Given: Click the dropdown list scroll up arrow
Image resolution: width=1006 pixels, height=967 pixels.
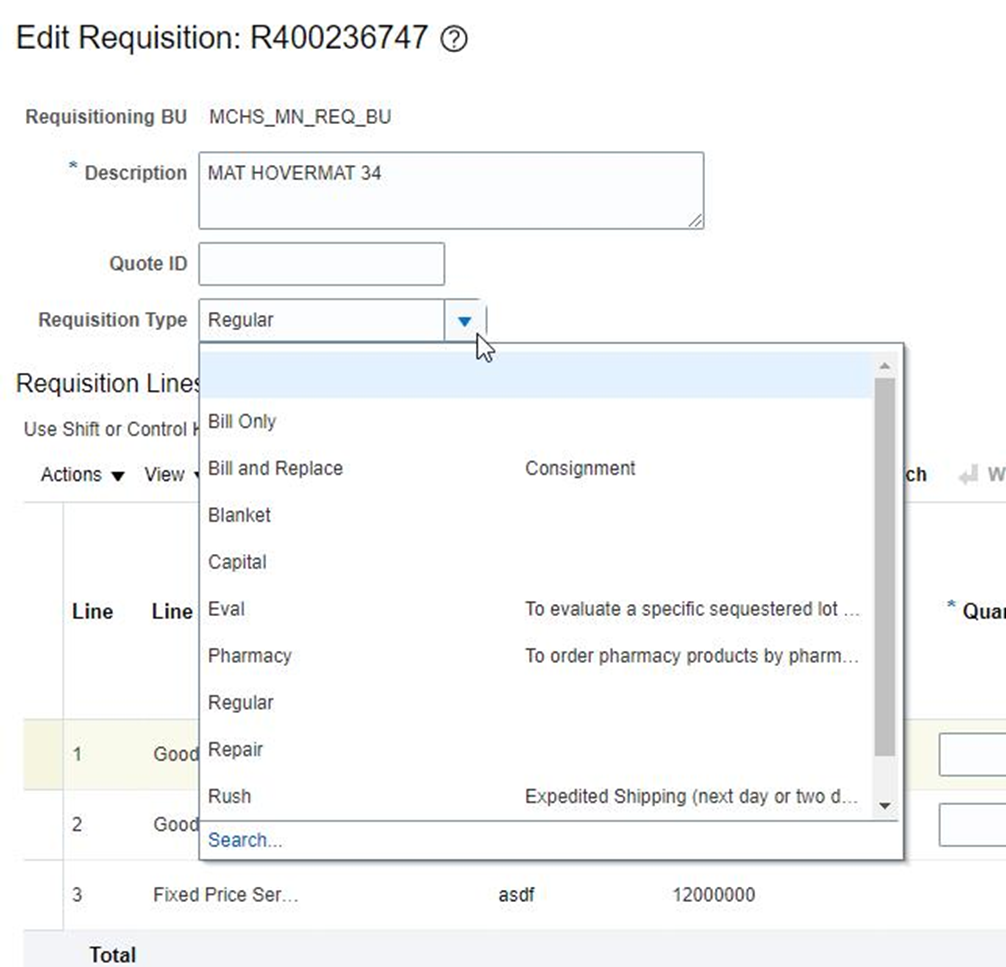Looking at the screenshot, I should tap(885, 366).
